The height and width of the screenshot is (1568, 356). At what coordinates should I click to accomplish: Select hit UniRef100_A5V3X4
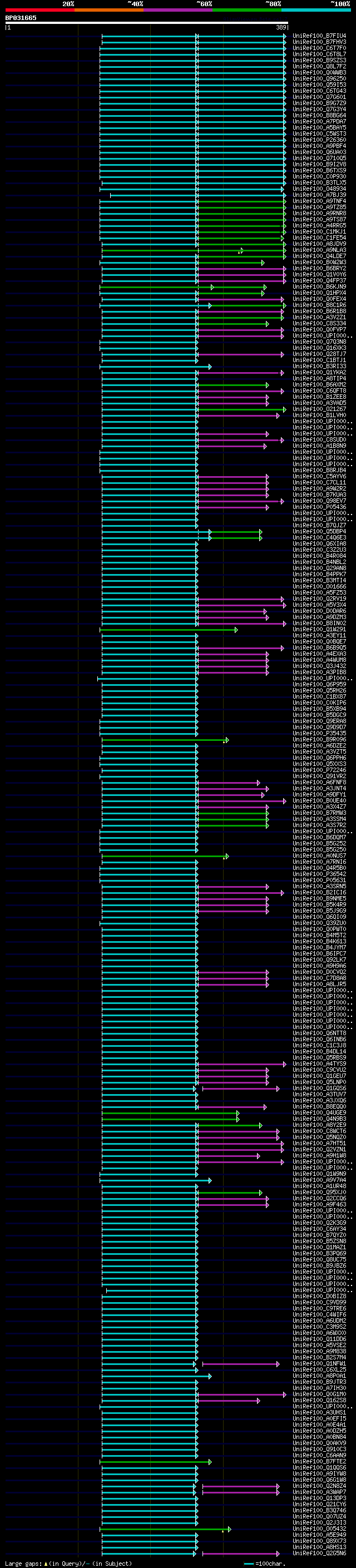[x=319, y=605]
